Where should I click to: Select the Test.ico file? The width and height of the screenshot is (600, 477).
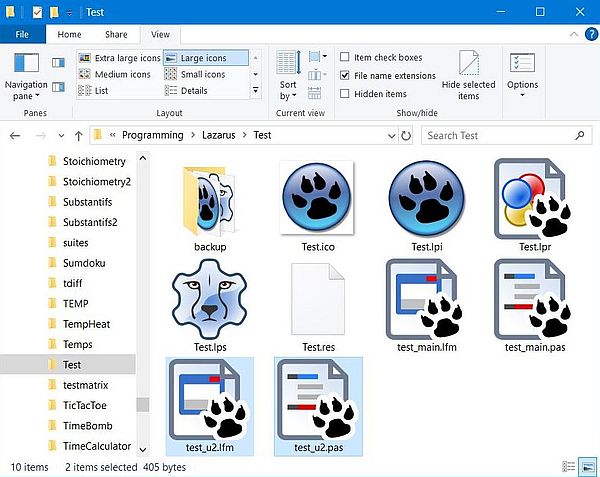317,207
